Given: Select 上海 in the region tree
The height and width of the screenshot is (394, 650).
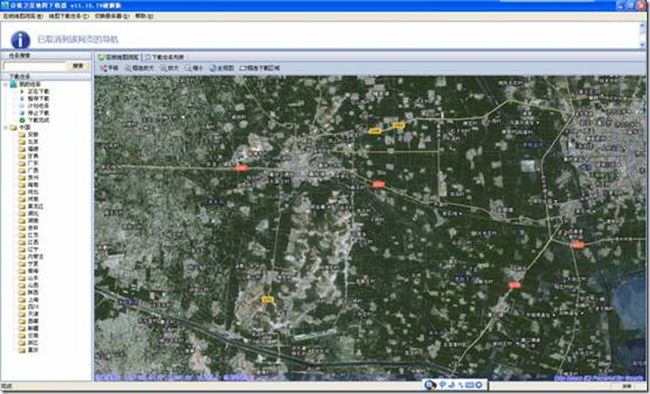Looking at the screenshot, I should click(29, 300).
